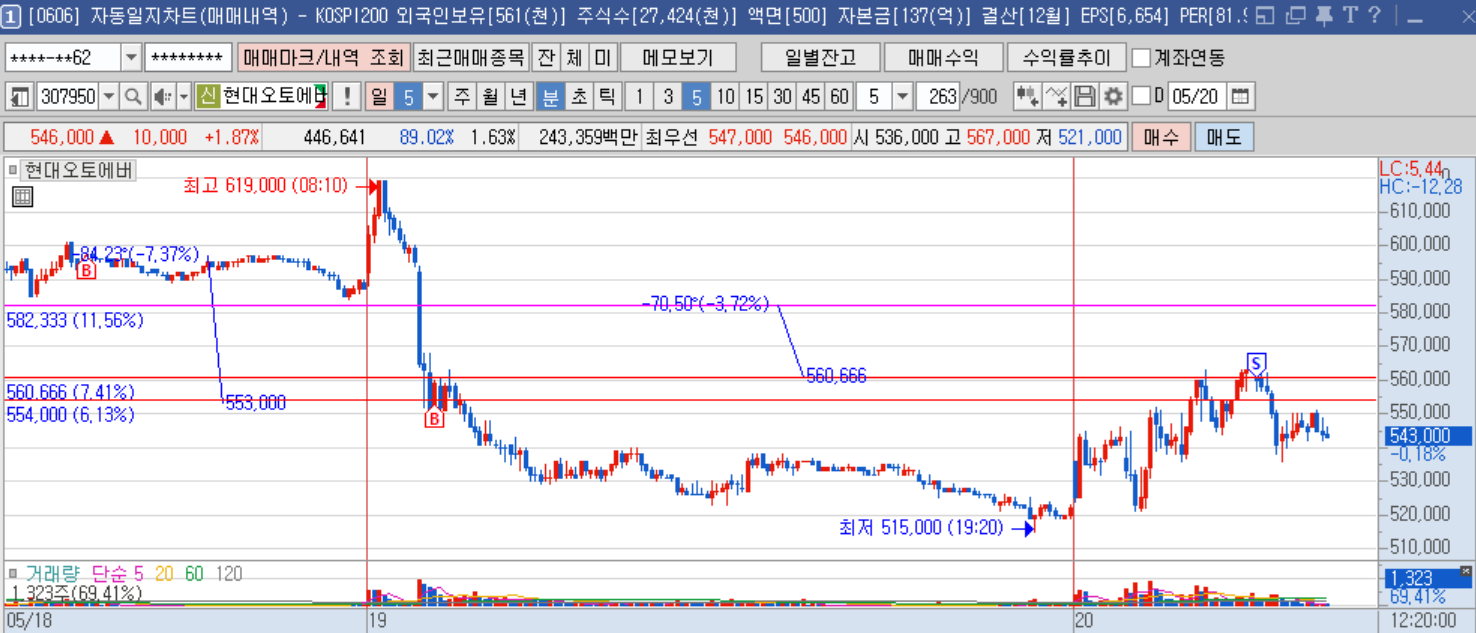Open the minute interval 5 dropdown arrow
The height and width of the screenshot is (633, 1476).
(x=901, y=97)
